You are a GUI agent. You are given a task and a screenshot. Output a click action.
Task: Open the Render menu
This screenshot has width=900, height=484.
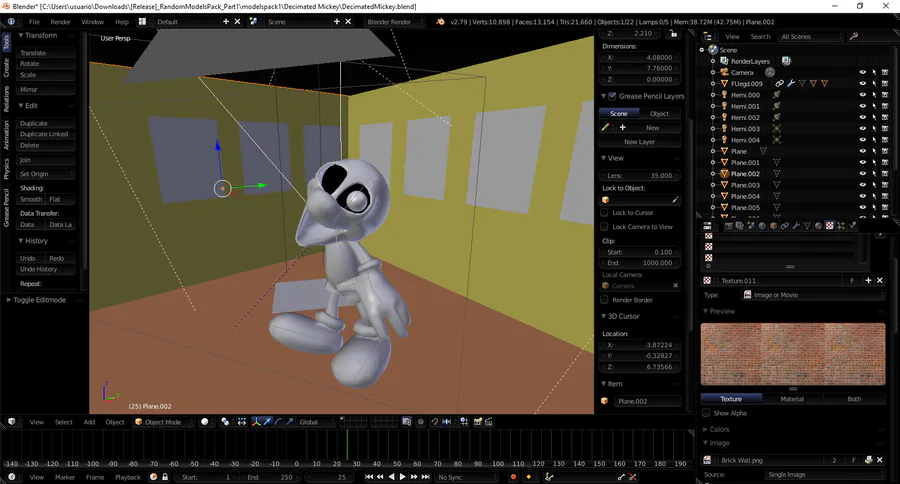tap(60, 22)
